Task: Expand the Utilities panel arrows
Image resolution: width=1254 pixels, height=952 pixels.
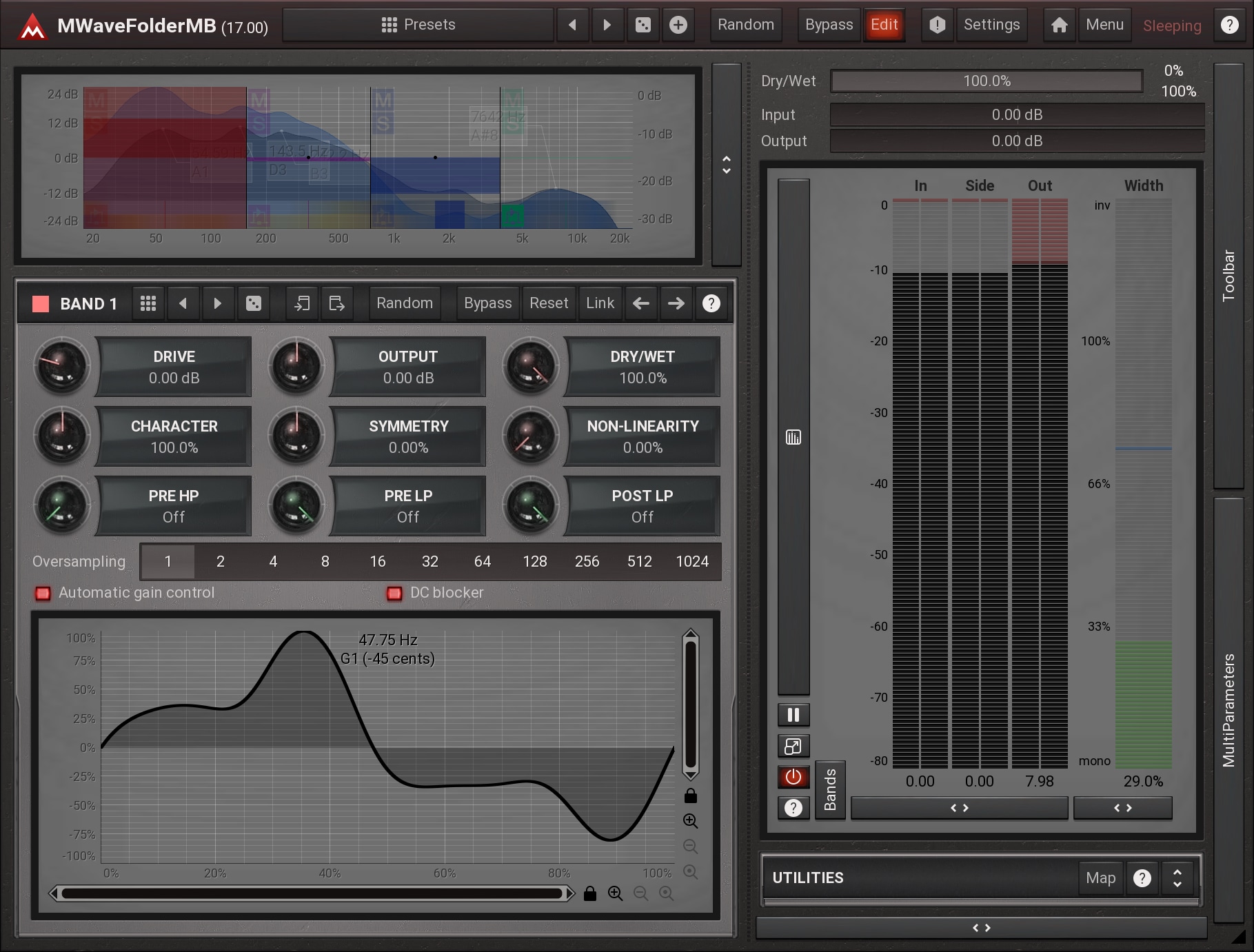Action: (1177, 878)
